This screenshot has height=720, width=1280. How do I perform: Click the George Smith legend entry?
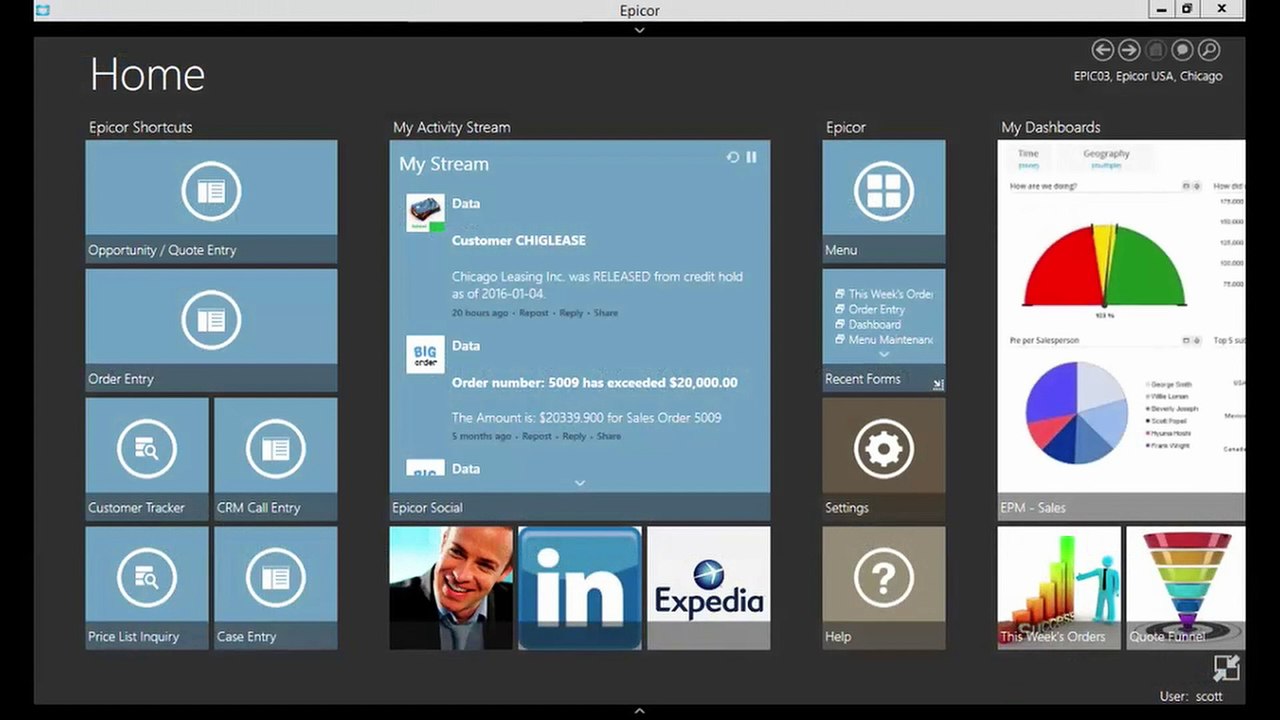tap(1167, 384)
